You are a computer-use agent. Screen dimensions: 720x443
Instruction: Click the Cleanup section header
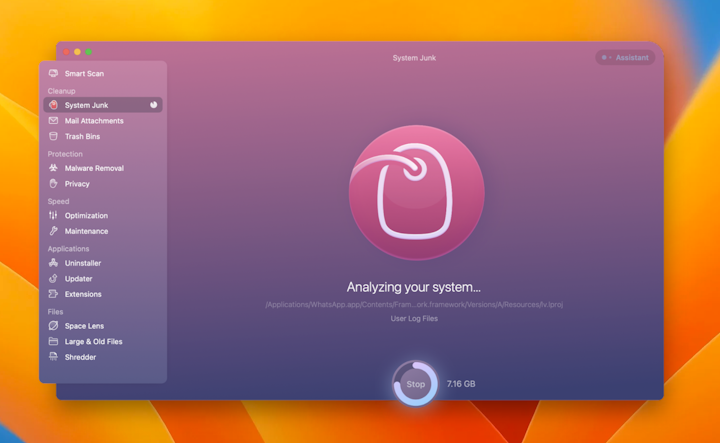click(x=62, y=91)
